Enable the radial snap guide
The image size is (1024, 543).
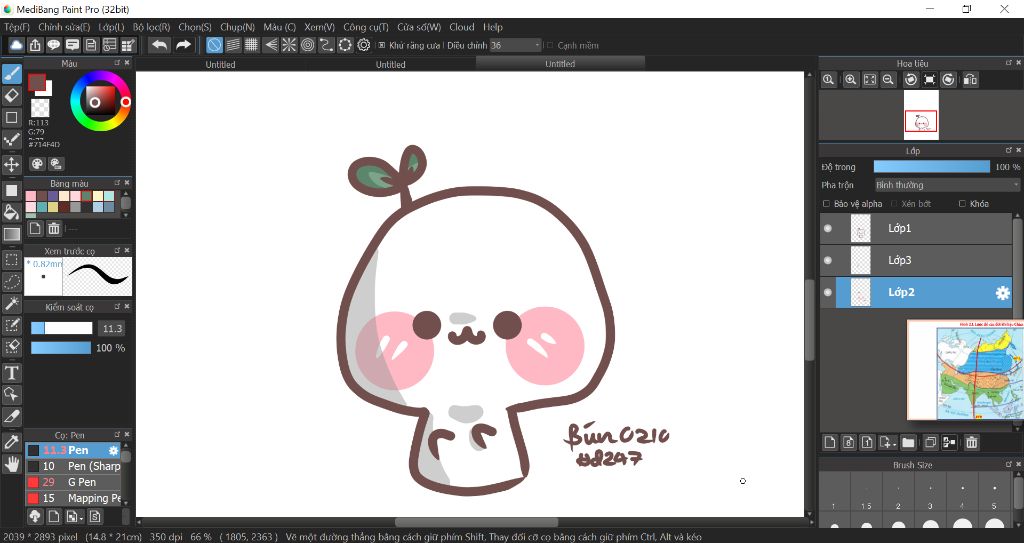point(289,44)
